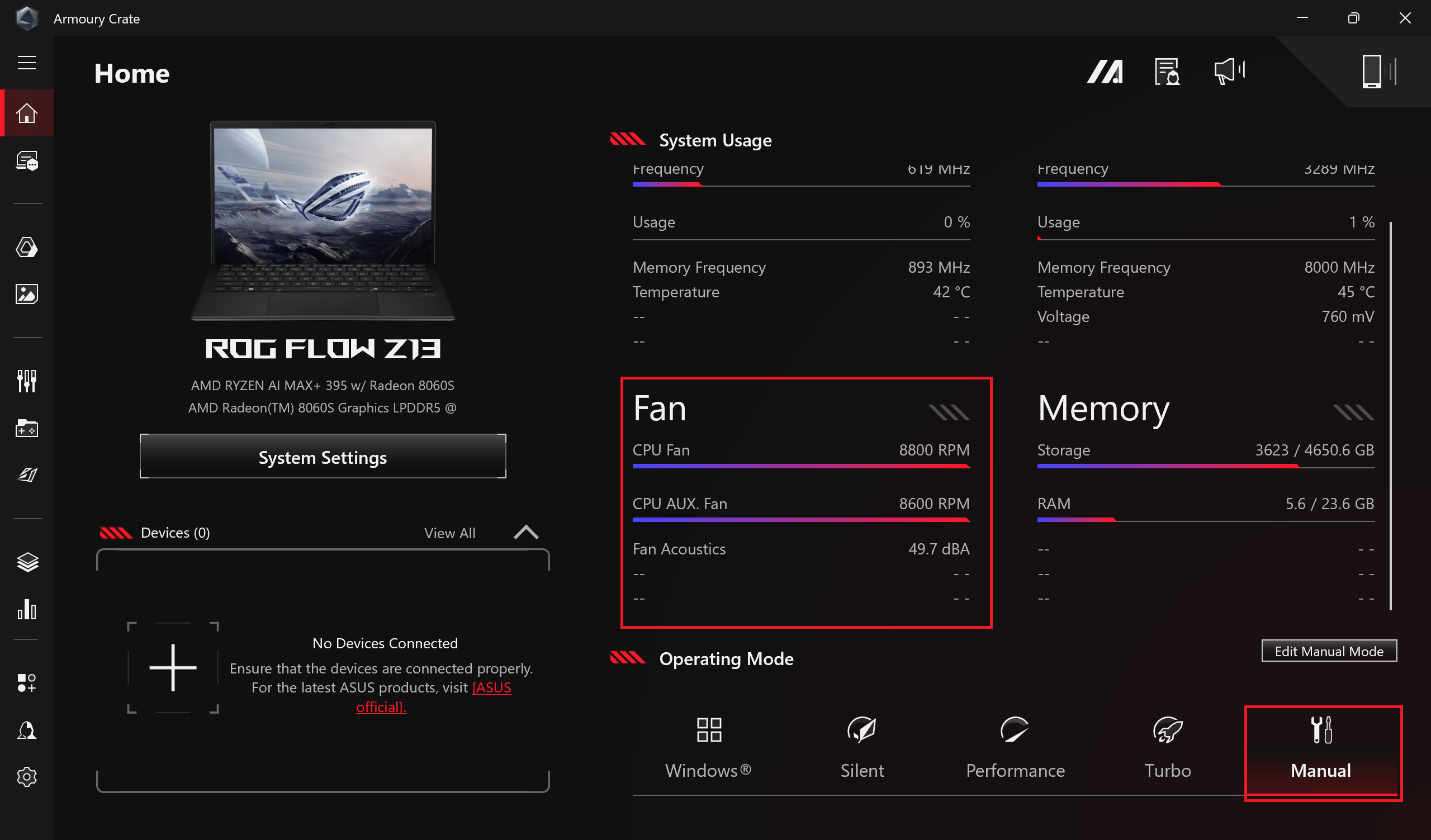Open the bar chart sidebar icon
Screen dimensions: 1431x840
pyautogui.click(x=27, y=609)
